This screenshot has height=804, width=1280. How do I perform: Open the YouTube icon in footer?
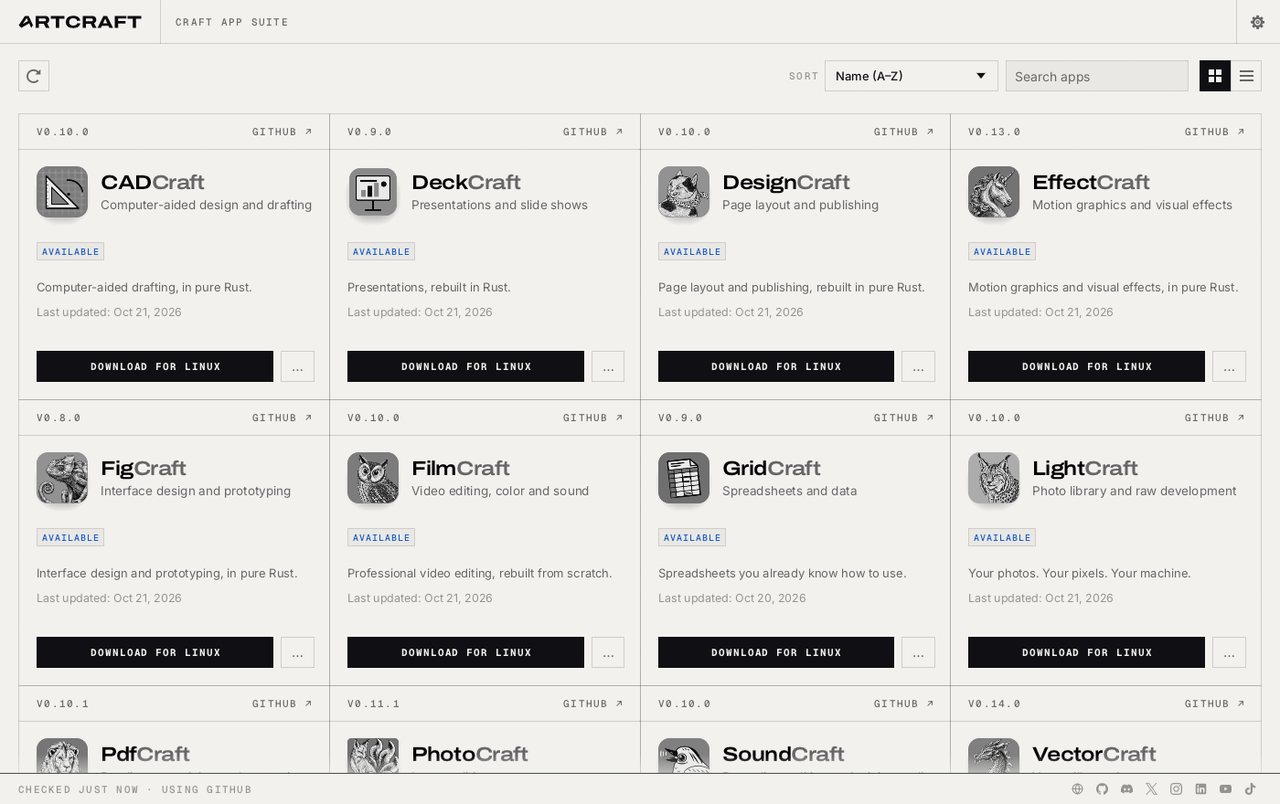tap(1225, 789)
